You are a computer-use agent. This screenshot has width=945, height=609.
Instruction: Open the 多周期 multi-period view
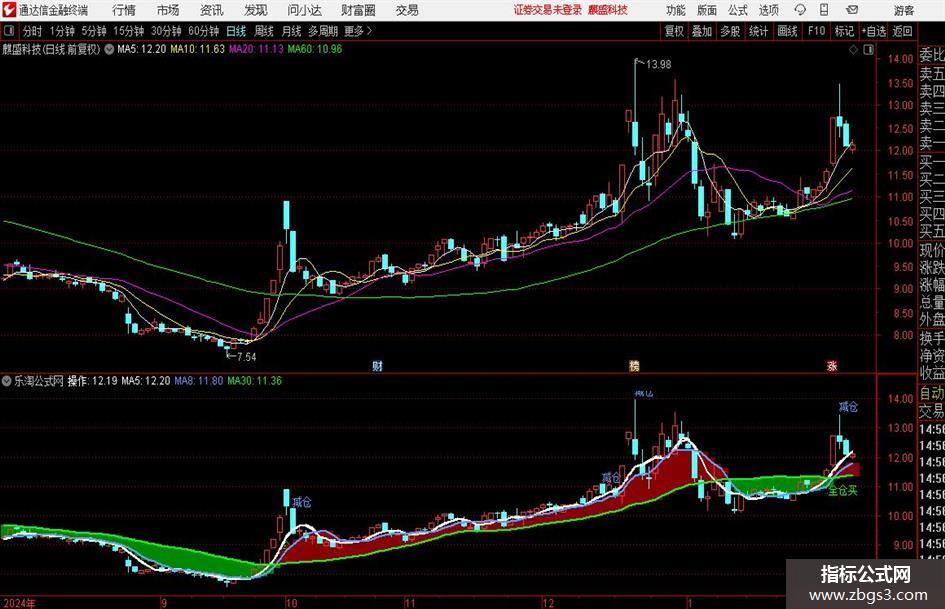[x=323, y=31]
